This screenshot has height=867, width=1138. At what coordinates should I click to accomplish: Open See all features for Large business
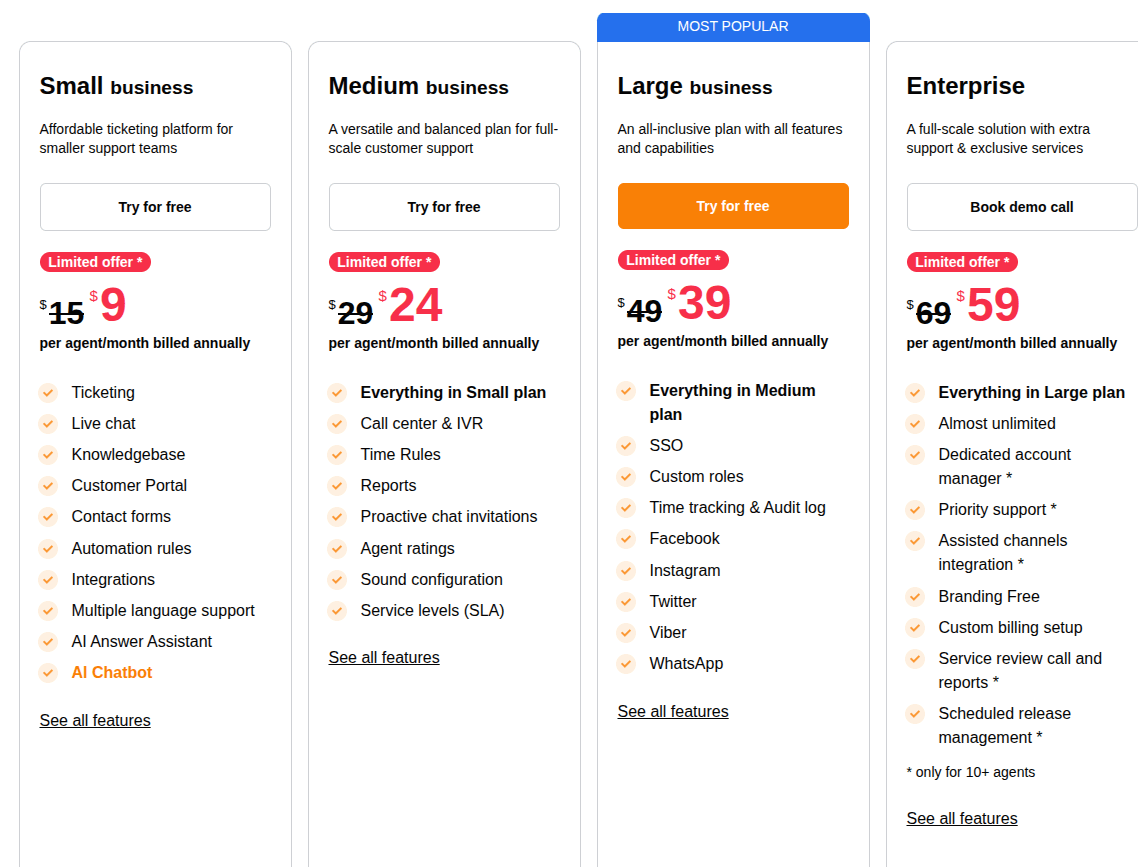click(673, 712)
